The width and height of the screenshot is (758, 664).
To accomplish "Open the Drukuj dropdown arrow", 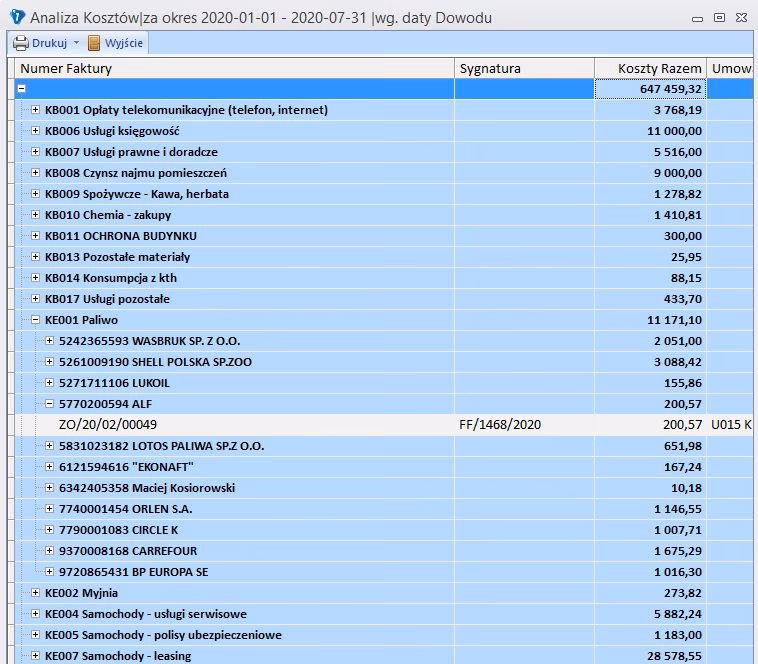I will (x=76, y=43).
